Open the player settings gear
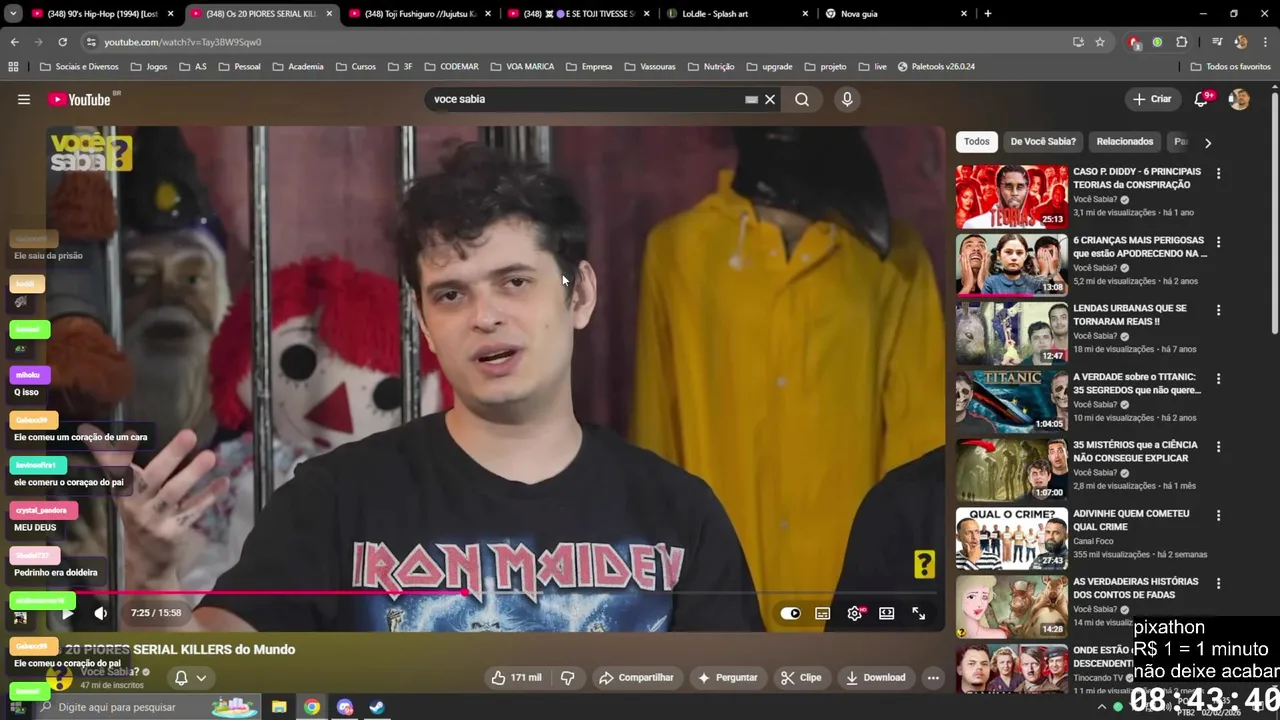The image size is (1280, 720). click(855, 613)
